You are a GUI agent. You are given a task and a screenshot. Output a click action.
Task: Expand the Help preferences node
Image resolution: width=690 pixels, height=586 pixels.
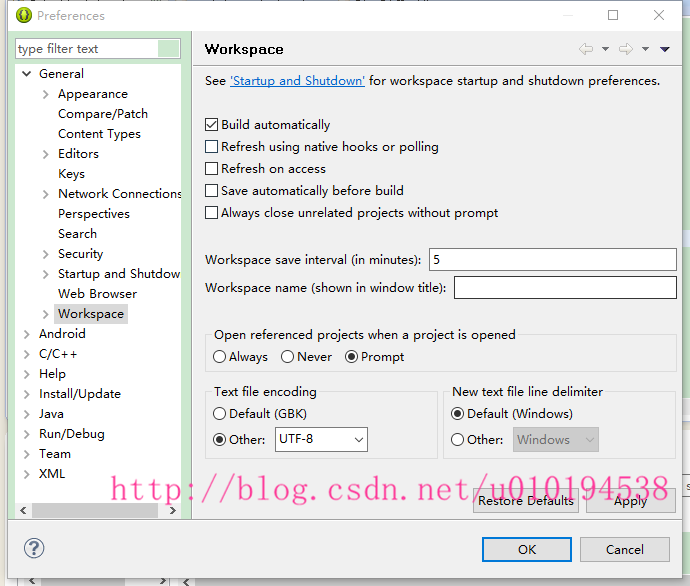tap(27, 374)
